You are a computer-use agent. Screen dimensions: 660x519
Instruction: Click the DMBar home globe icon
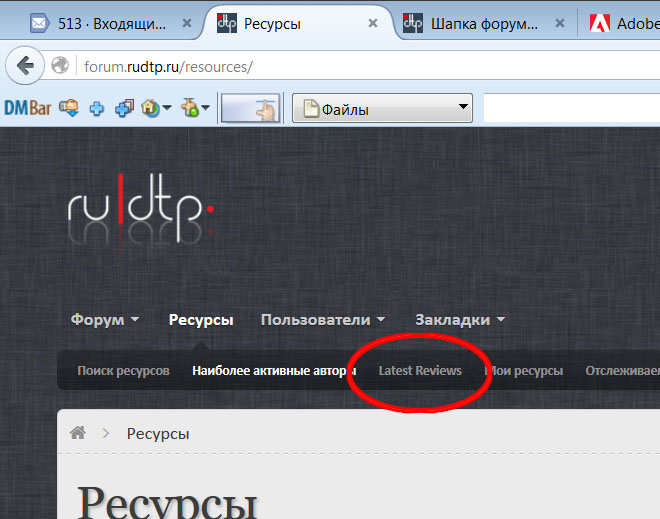150,108
